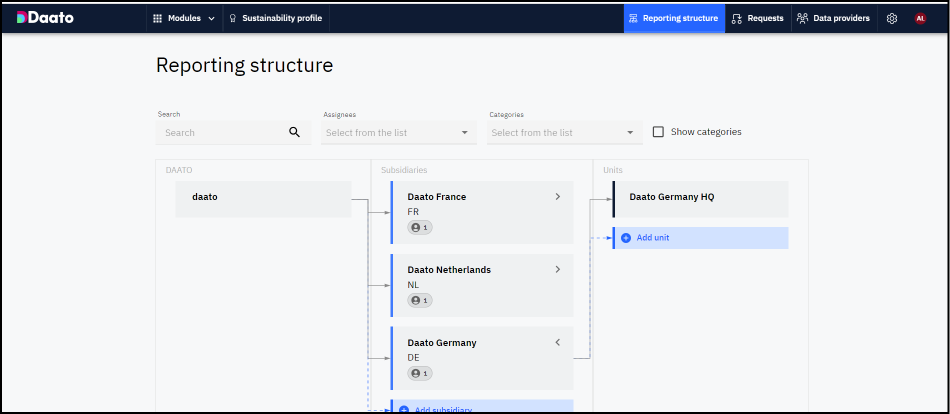950x414 pixels.
Task: Click the Subsidiaries column label
Action: tap(404, 170)
